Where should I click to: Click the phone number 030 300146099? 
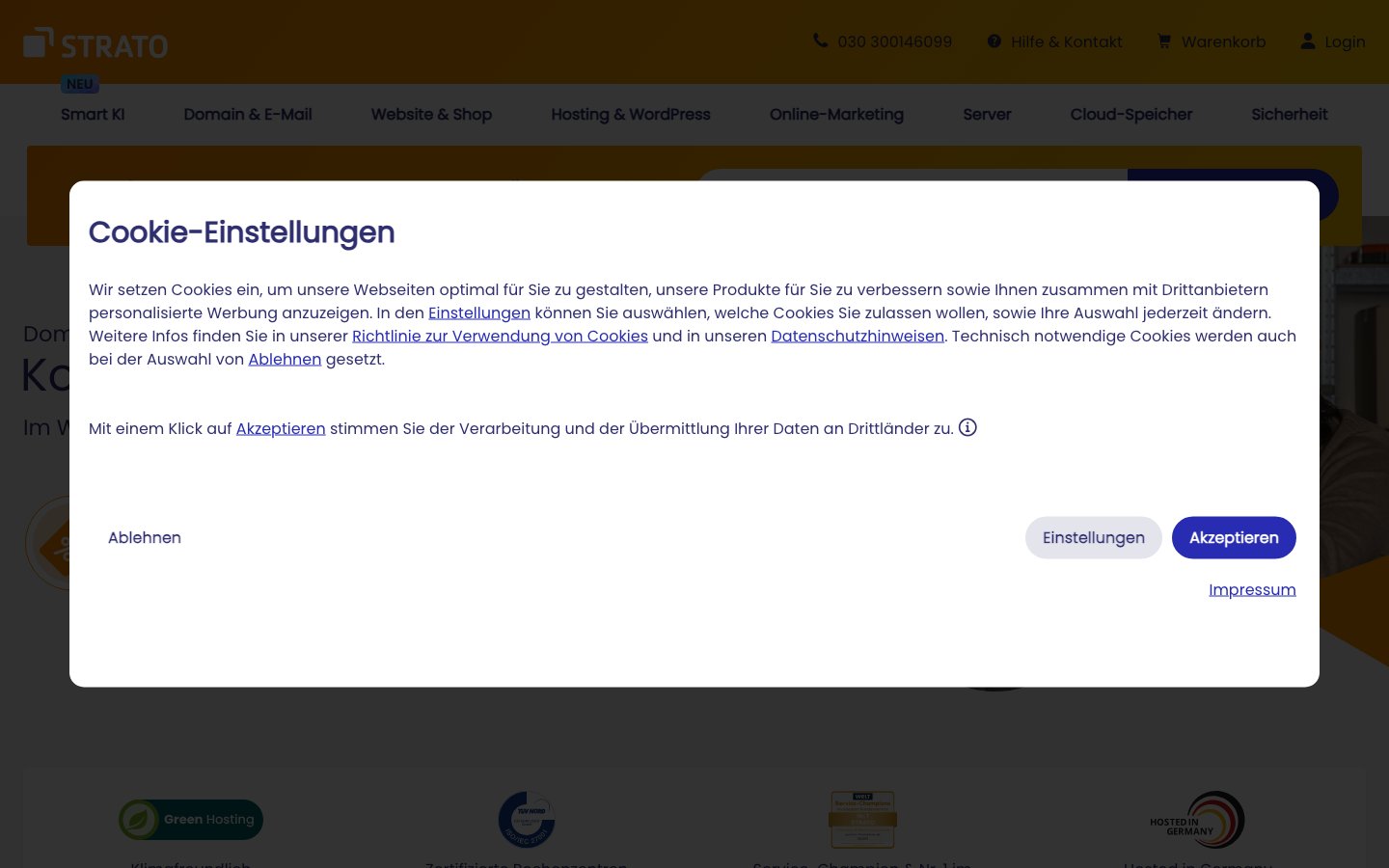coord(894,41)
